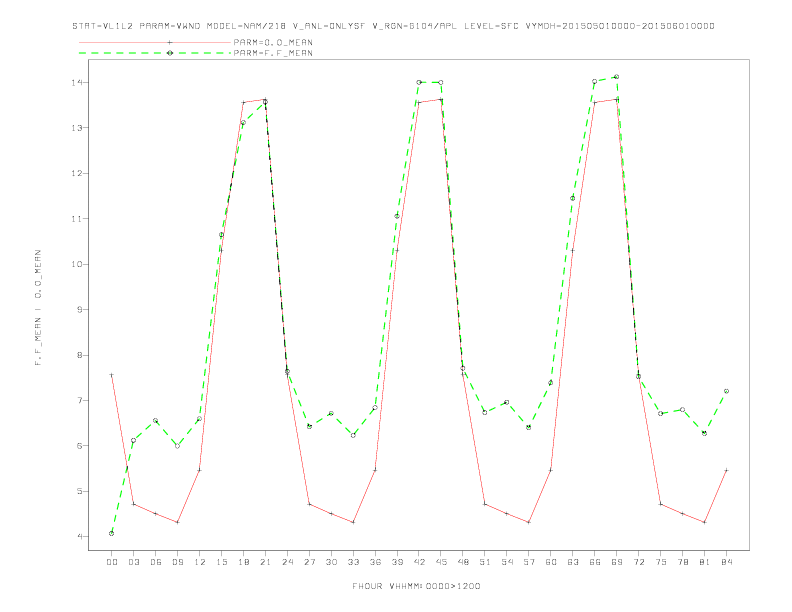Click y-axis tick label 12
Viewport: 792px width, 612px height.
[x=77, y=173]
